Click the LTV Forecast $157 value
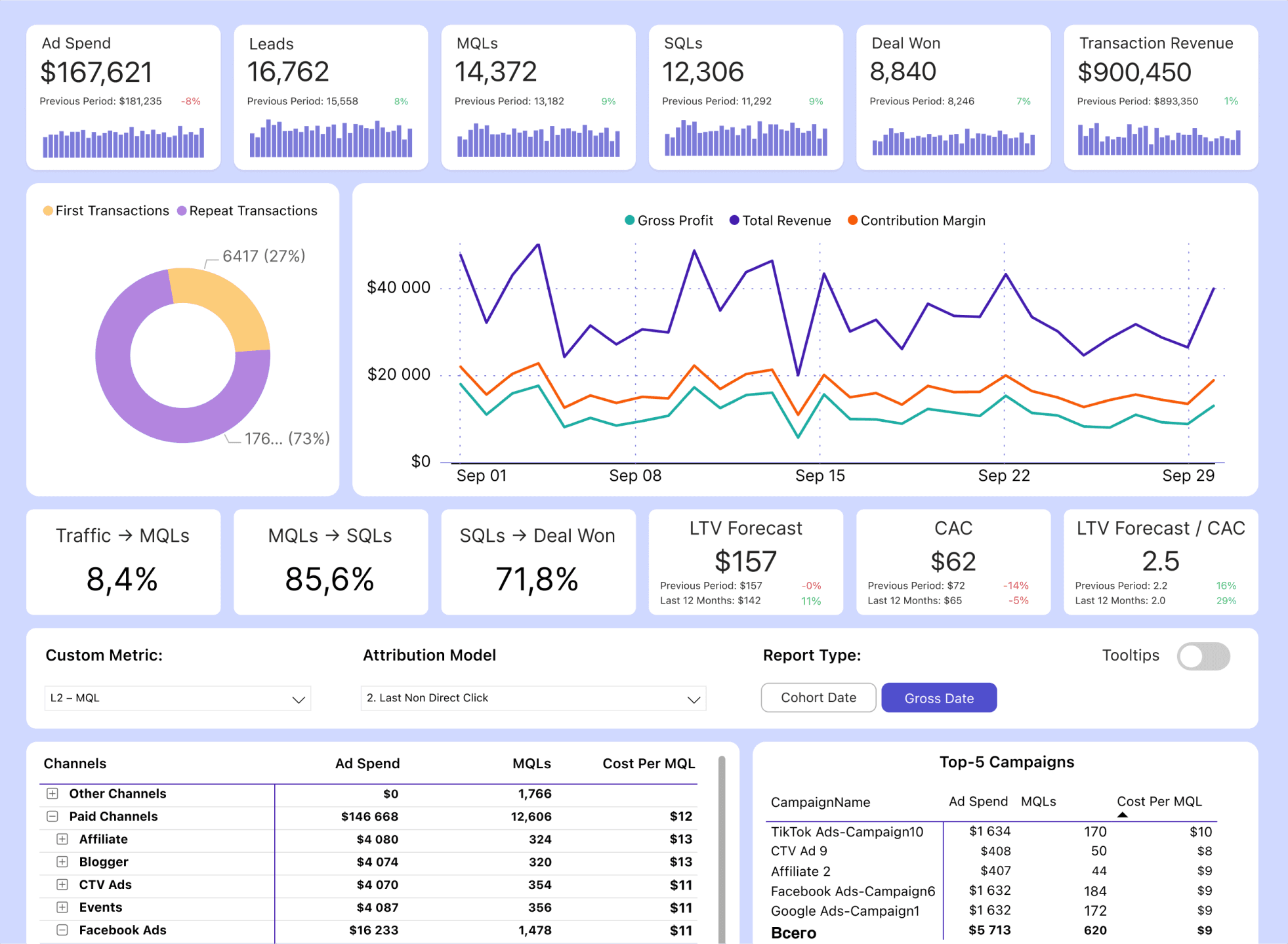 (x=745, y=562)
